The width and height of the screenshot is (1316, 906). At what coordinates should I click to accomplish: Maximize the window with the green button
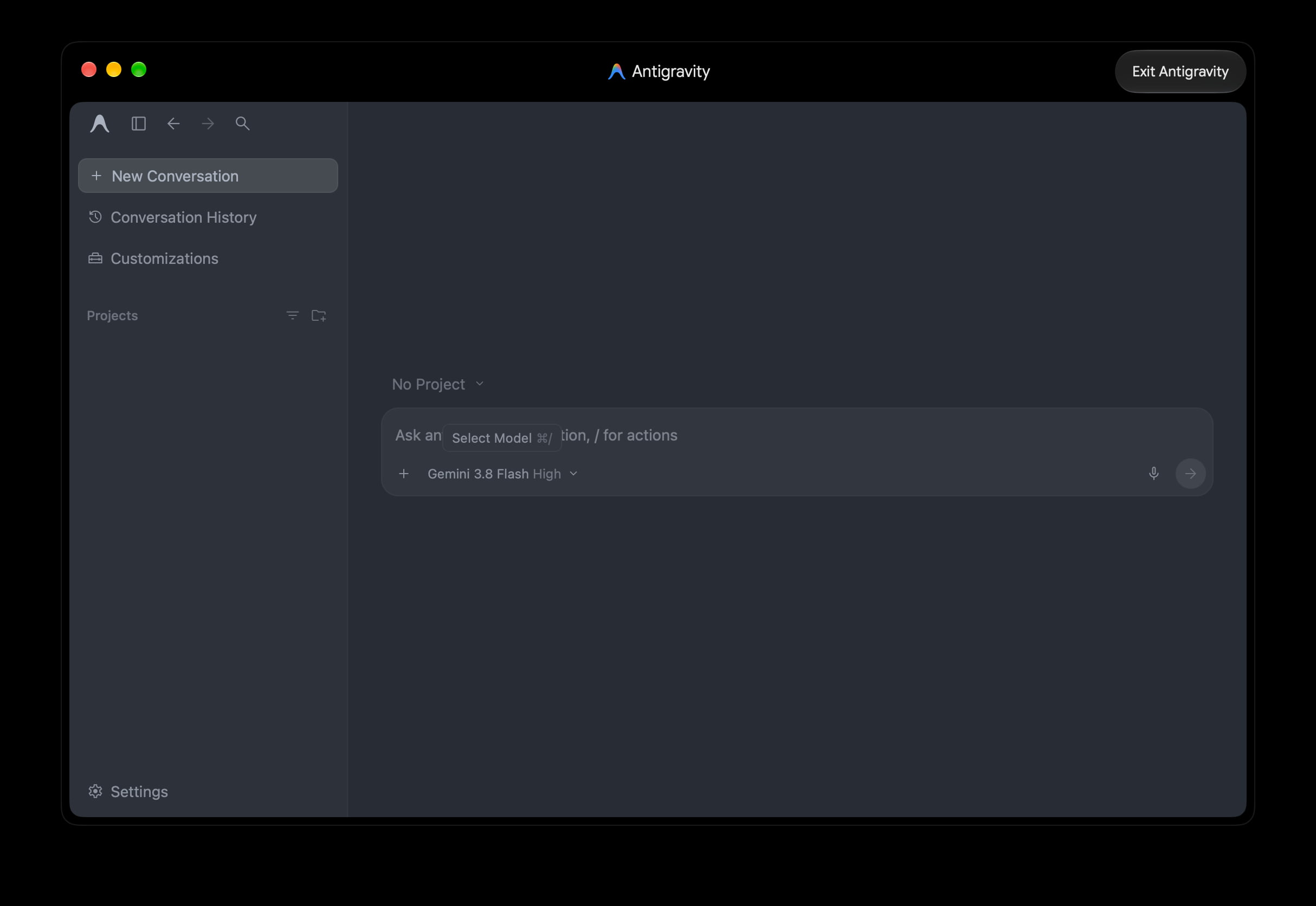coord(139,70)
